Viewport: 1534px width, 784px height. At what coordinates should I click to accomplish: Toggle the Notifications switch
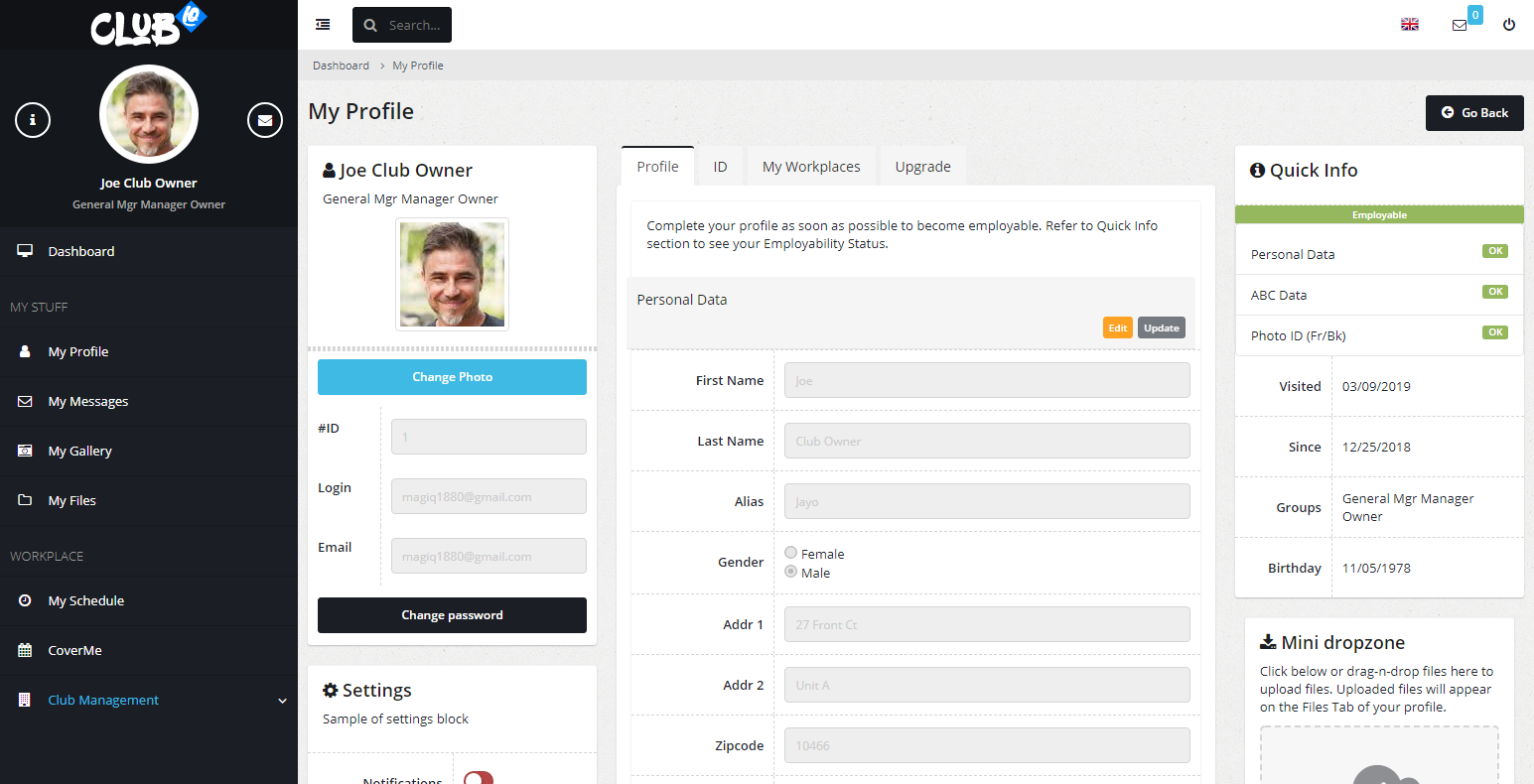pos(479,778)
